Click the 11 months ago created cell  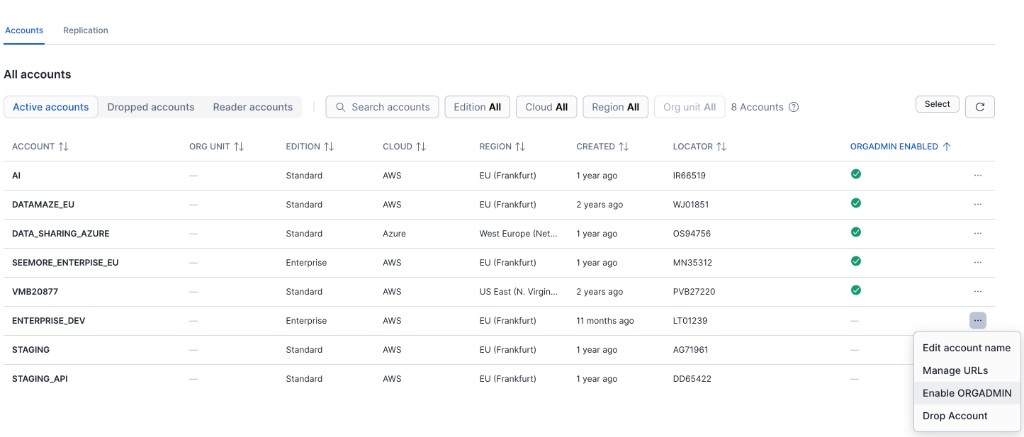(605, 321)
